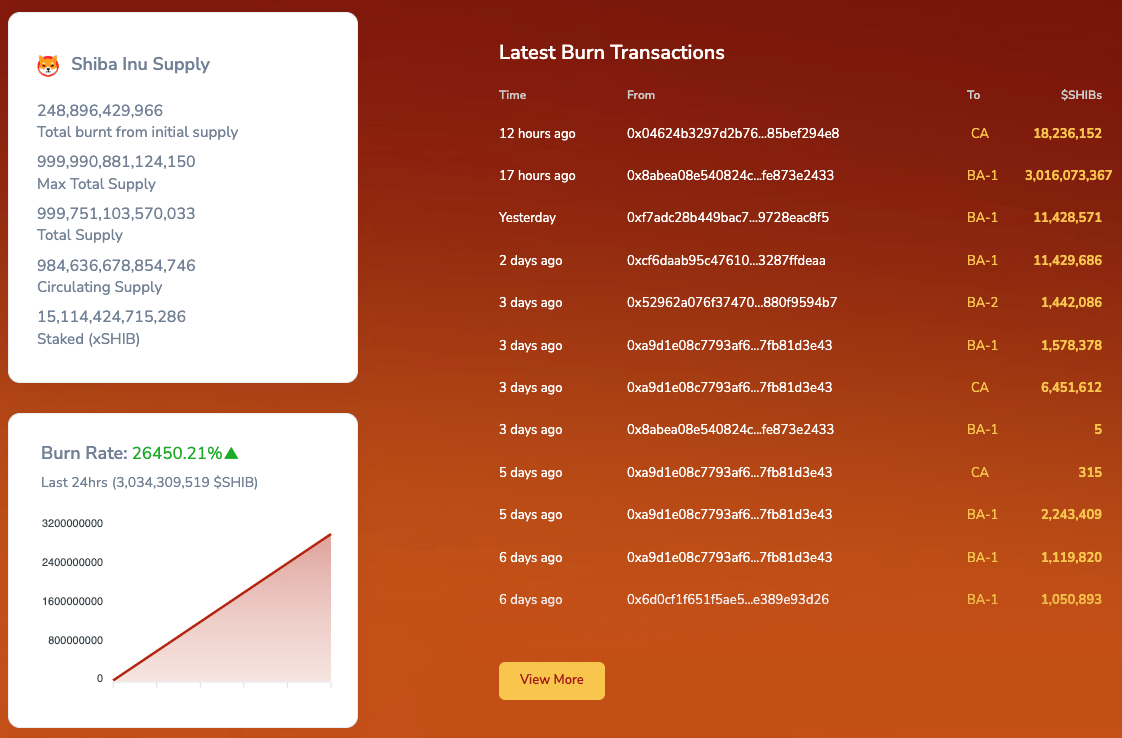Select the 1,442,086 burn amount

point(1071,303)
